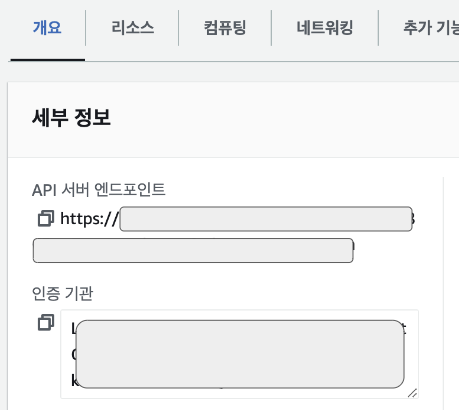This screenshot has height=410, width=459.
Task: Click the underline below 개요 tab
Action: pyautogui.click(x=48, y=60)
